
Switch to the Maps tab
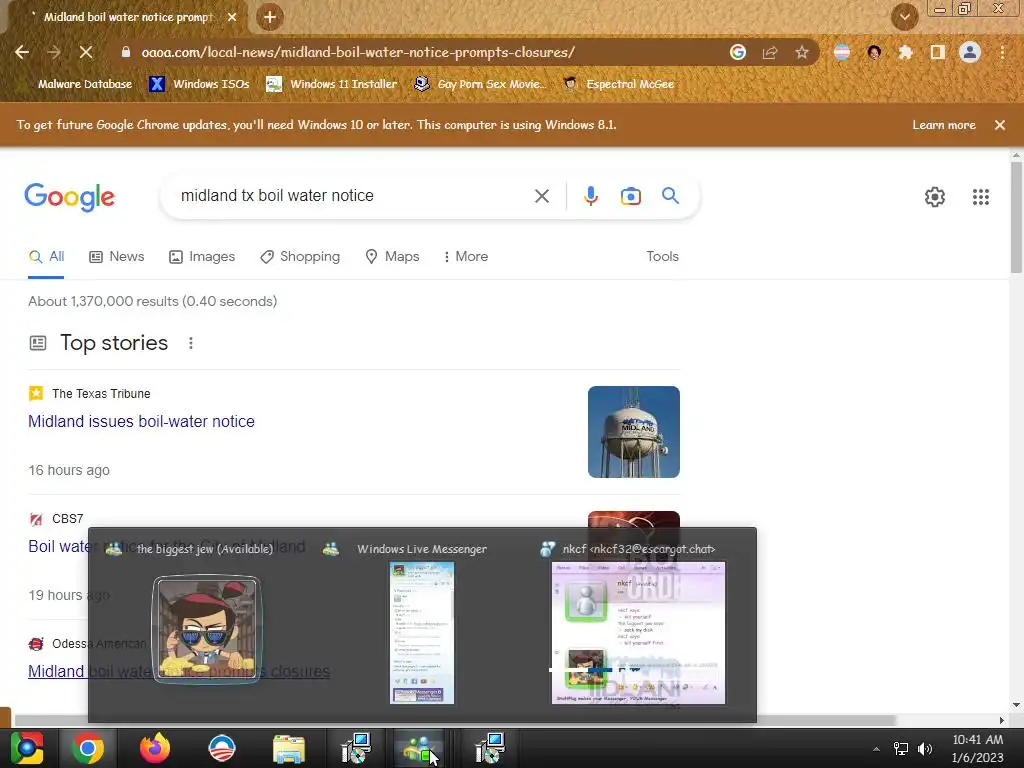(392, 257)
